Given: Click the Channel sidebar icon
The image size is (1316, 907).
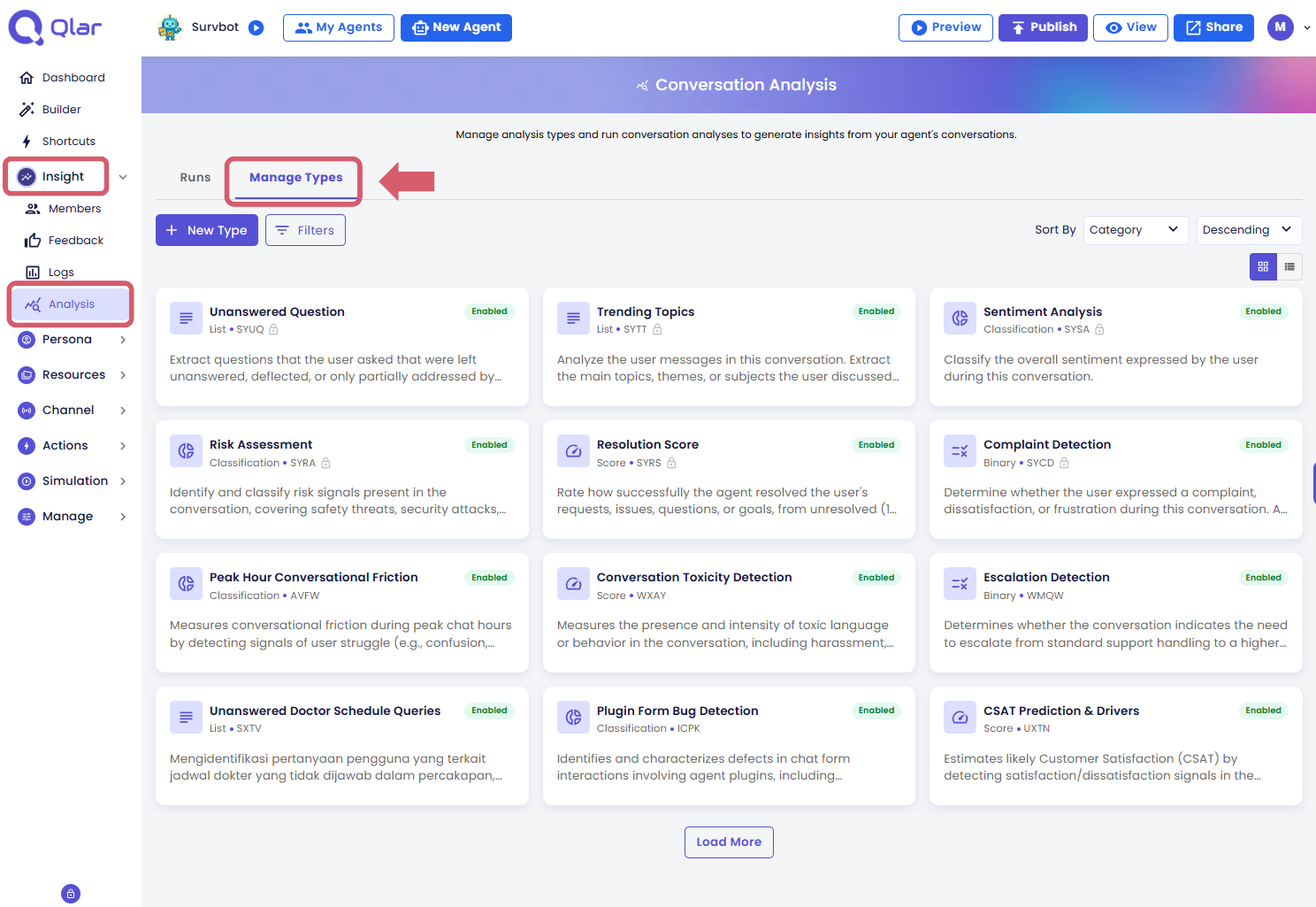Looking at the screenshot, I should pyautogui.click(x=27, y=411).
